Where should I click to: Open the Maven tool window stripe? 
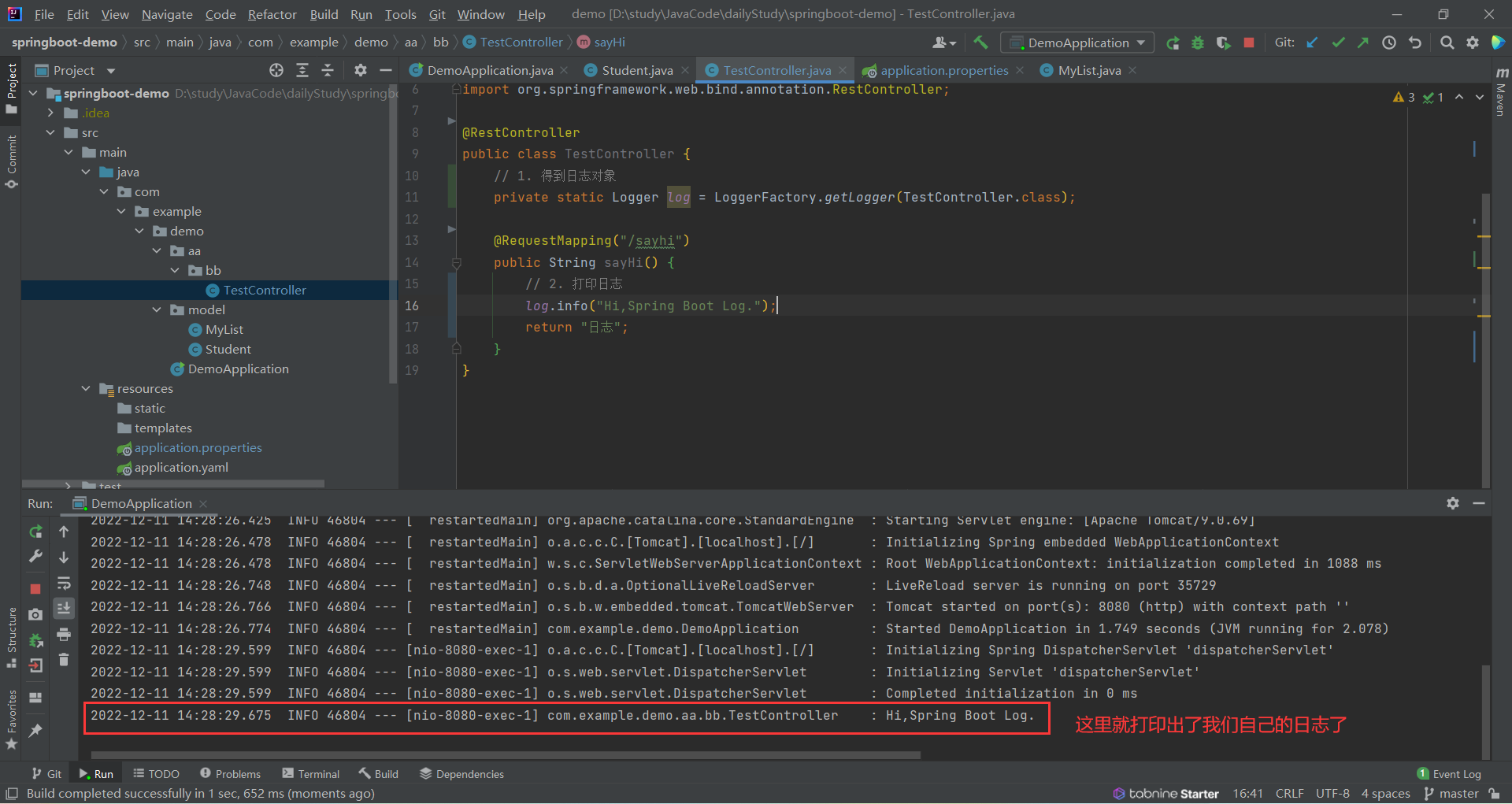1501,92
